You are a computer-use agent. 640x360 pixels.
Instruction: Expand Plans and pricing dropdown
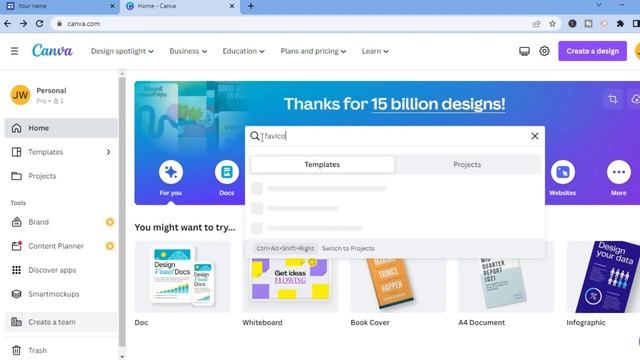click(x=313, y=51)
